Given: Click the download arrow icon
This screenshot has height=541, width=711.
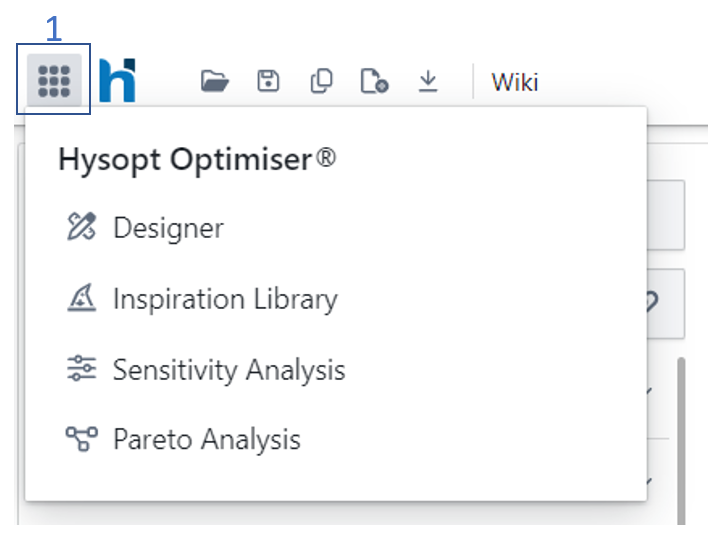Looking at the screenshot, I should [428, 81].
